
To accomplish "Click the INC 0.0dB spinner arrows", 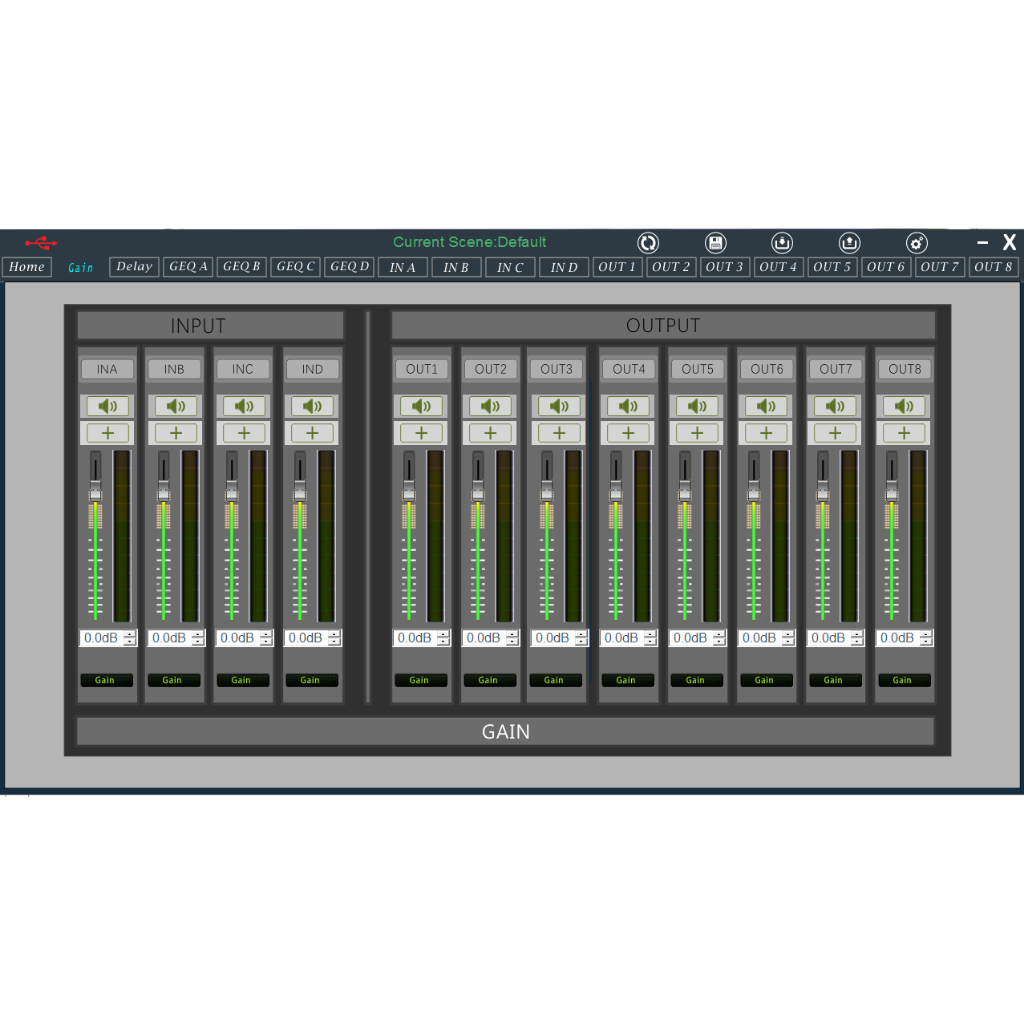I will 265,638.
